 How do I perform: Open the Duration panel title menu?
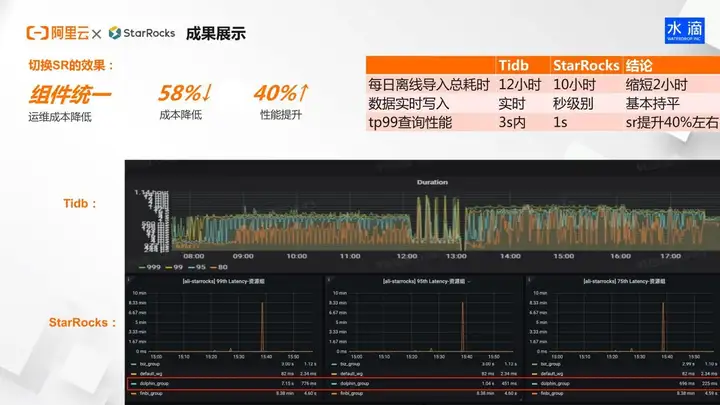(432, 182)
